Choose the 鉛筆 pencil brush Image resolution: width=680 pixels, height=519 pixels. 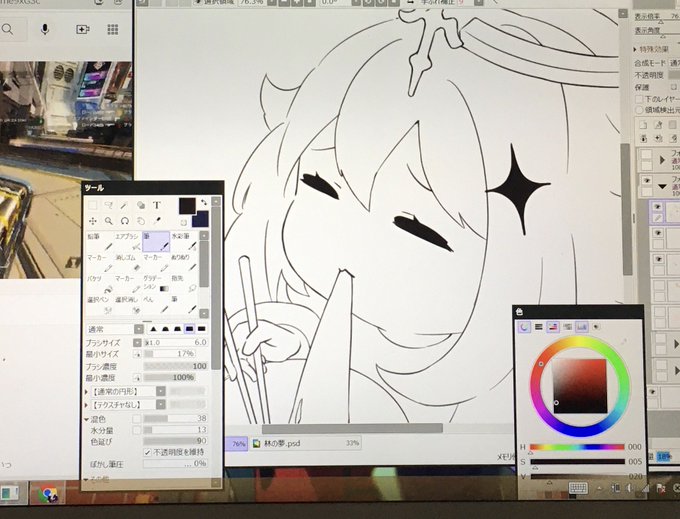100,242
